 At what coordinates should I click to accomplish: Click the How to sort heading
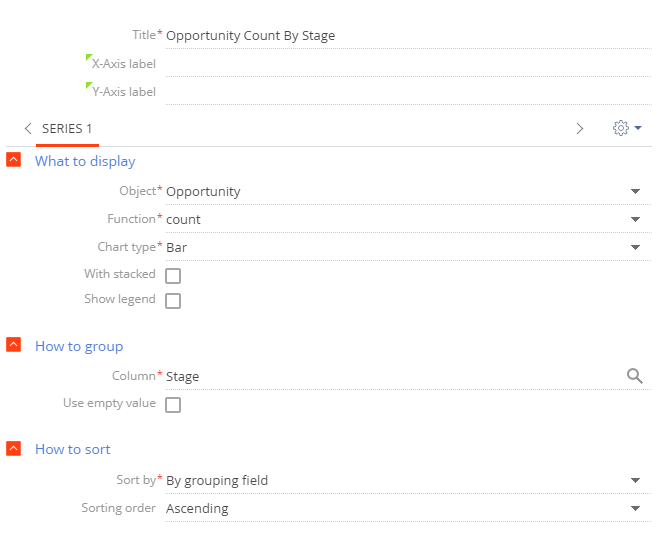click(x=73, y=449)
